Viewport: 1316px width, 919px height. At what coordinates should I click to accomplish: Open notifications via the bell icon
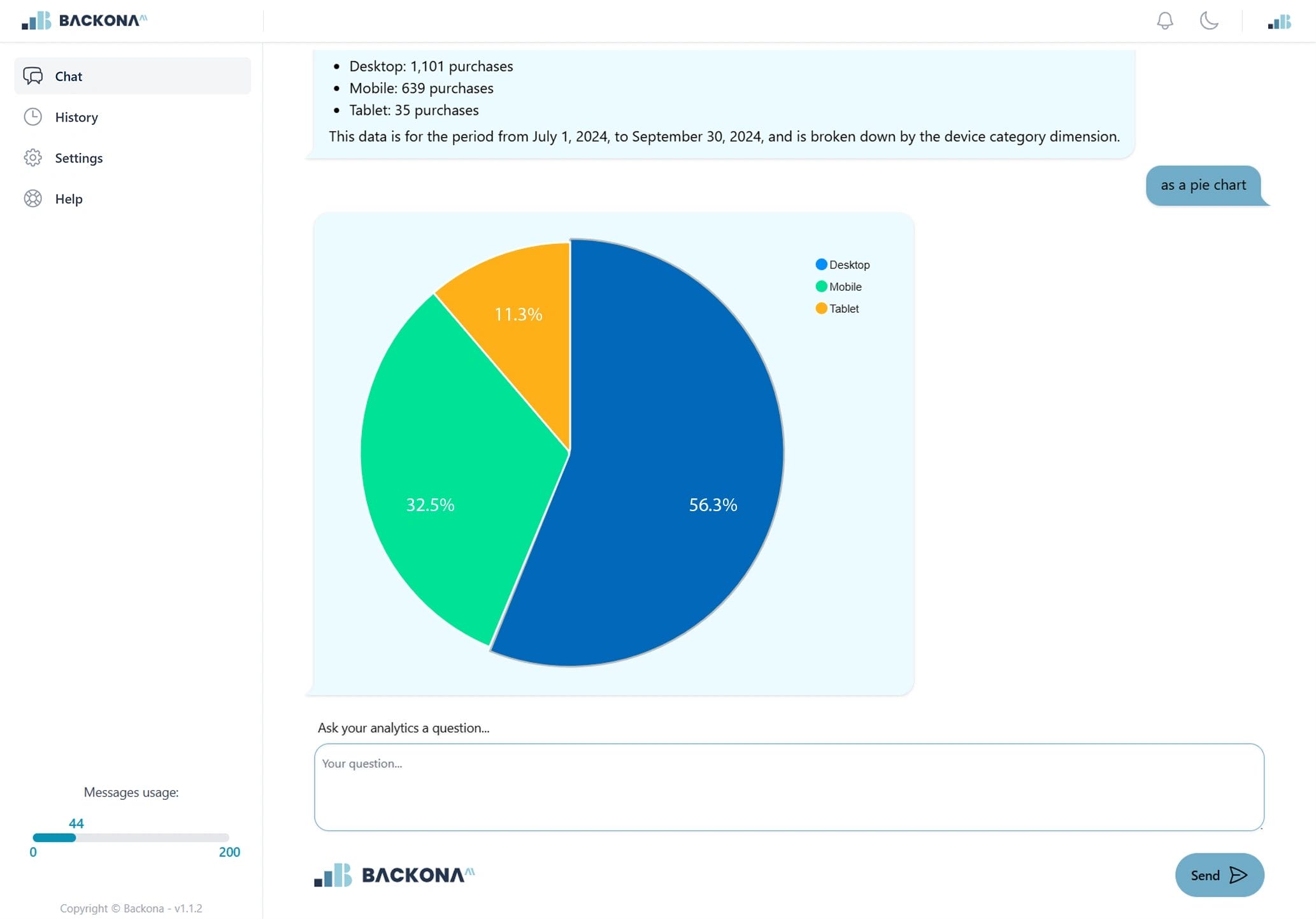1164,21
